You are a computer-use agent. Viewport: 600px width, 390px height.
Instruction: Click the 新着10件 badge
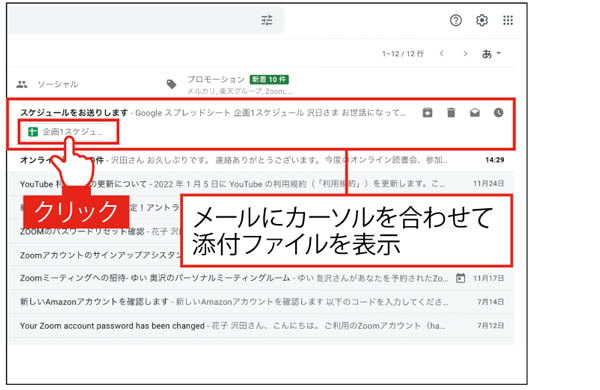269,80
